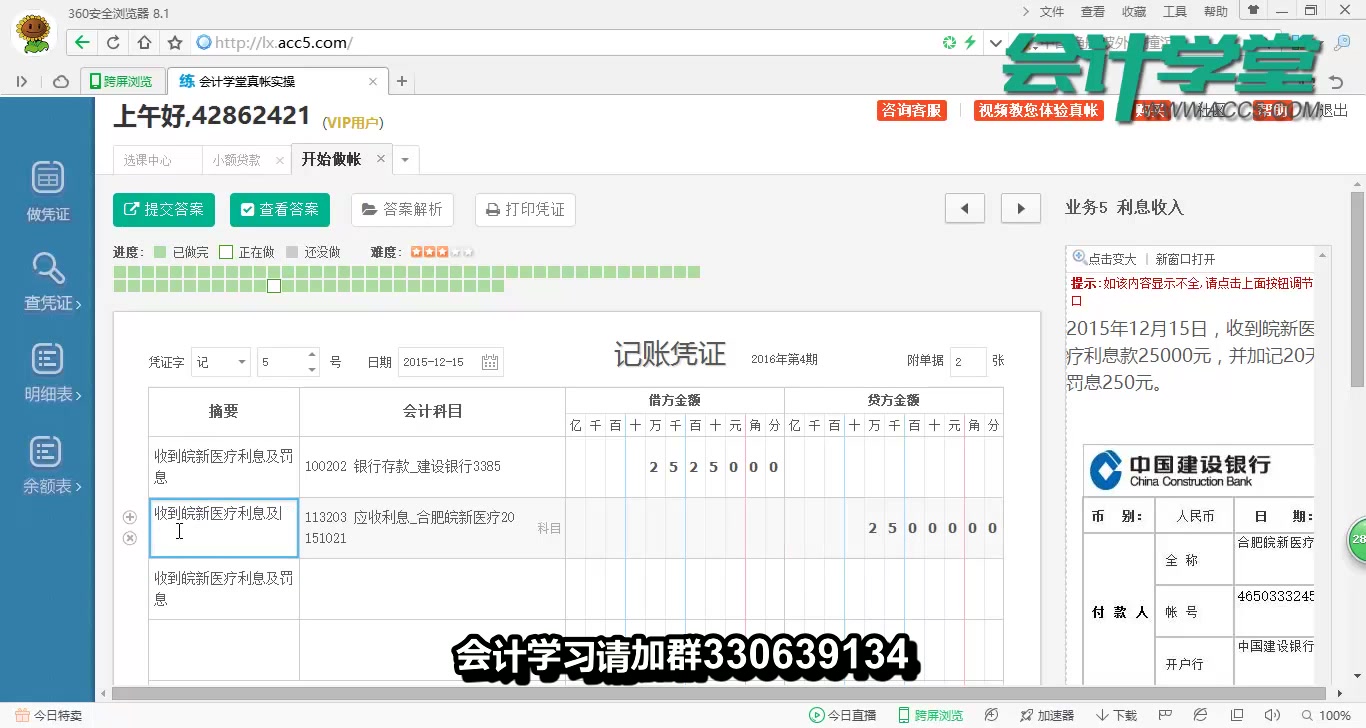The image size is (1366, 728).
Task: Open the 工具 menu
Action: [x=1174, y=12]
